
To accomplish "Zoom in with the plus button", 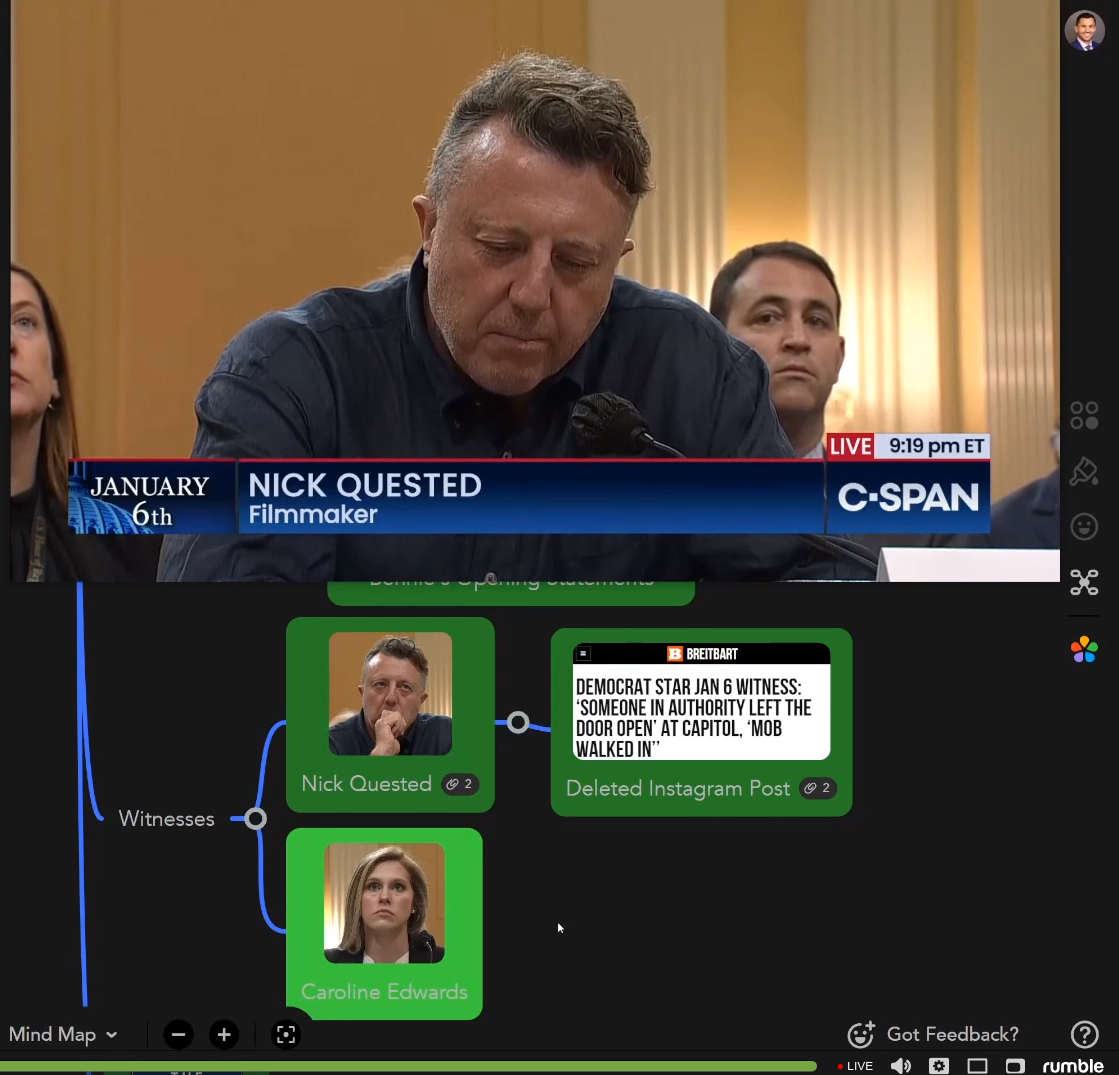I will pos(224,1034).
